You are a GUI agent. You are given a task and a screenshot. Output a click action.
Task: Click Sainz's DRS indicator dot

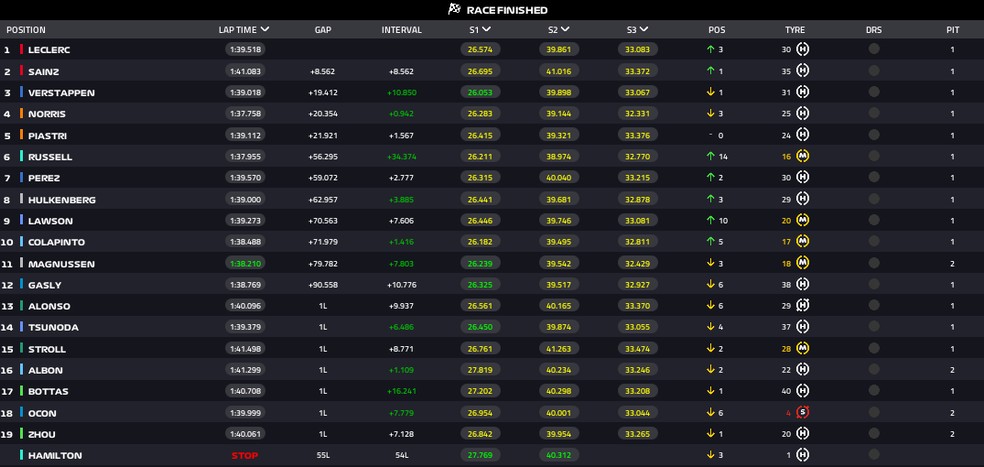[x=874, y=70]
